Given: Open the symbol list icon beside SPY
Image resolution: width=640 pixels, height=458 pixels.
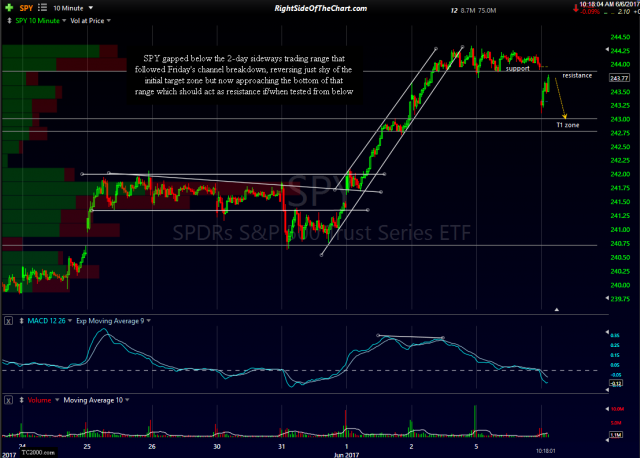Looking at the screenshot, I should [x=42, y=8].
